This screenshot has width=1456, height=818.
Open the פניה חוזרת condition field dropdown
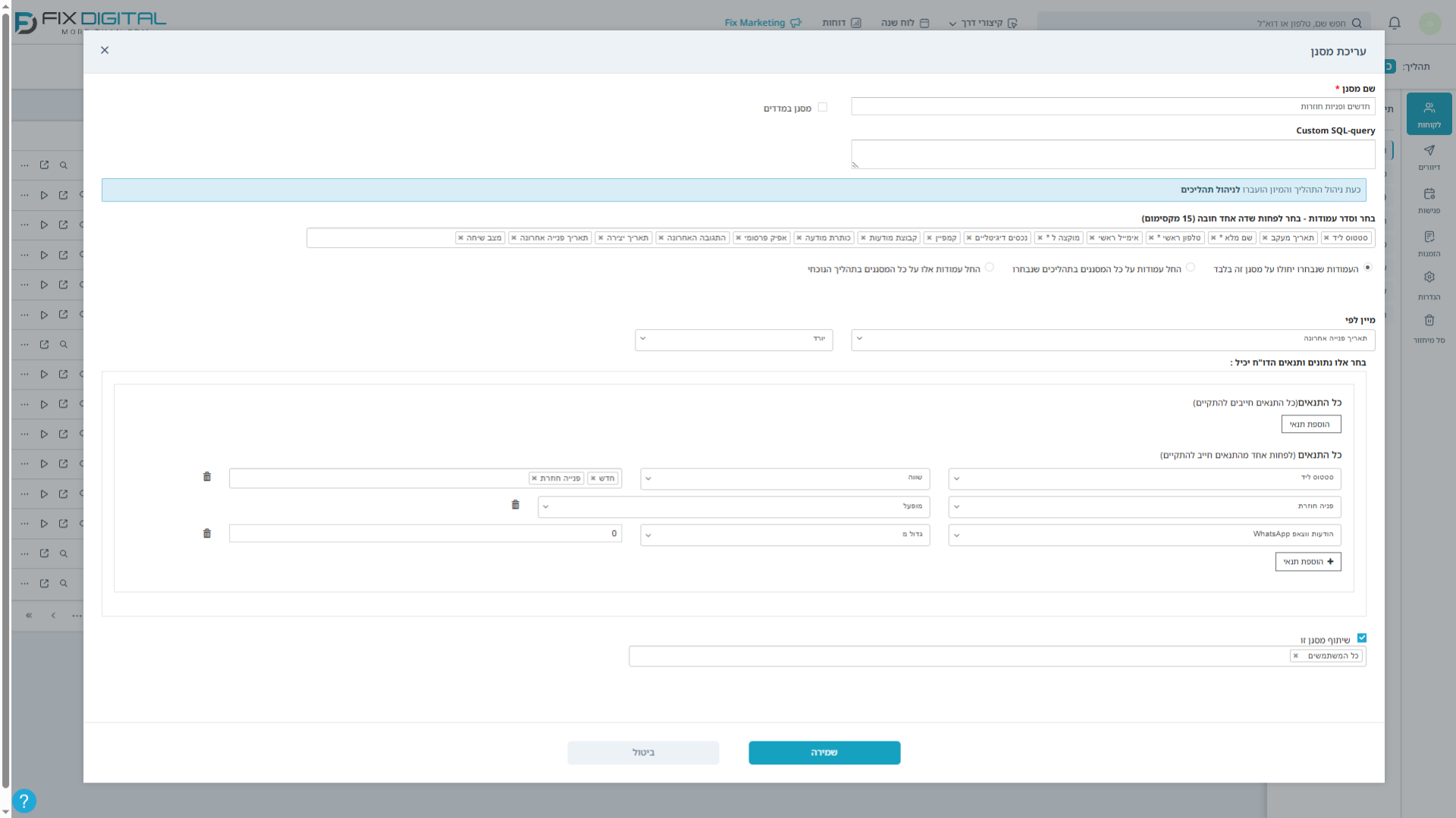pos(1144,506)
